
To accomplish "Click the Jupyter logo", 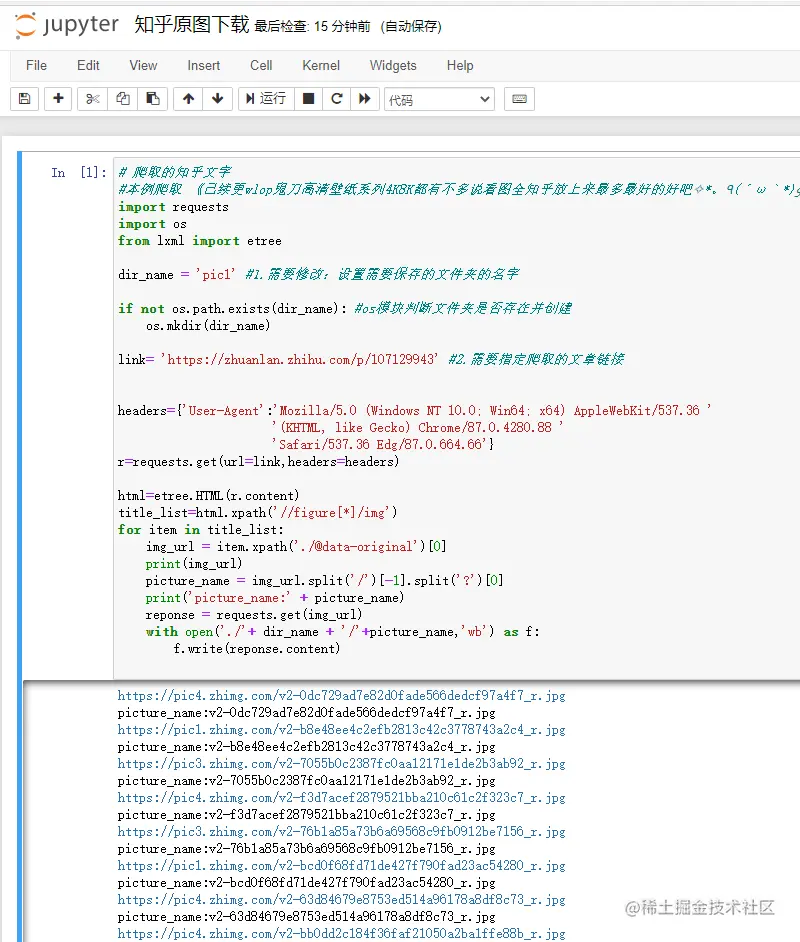I will [66, 25].
